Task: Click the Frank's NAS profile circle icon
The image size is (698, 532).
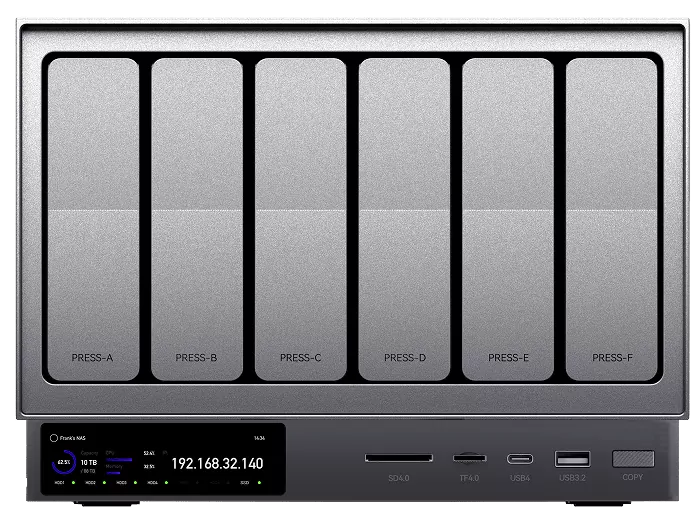Action: point(54,438)
